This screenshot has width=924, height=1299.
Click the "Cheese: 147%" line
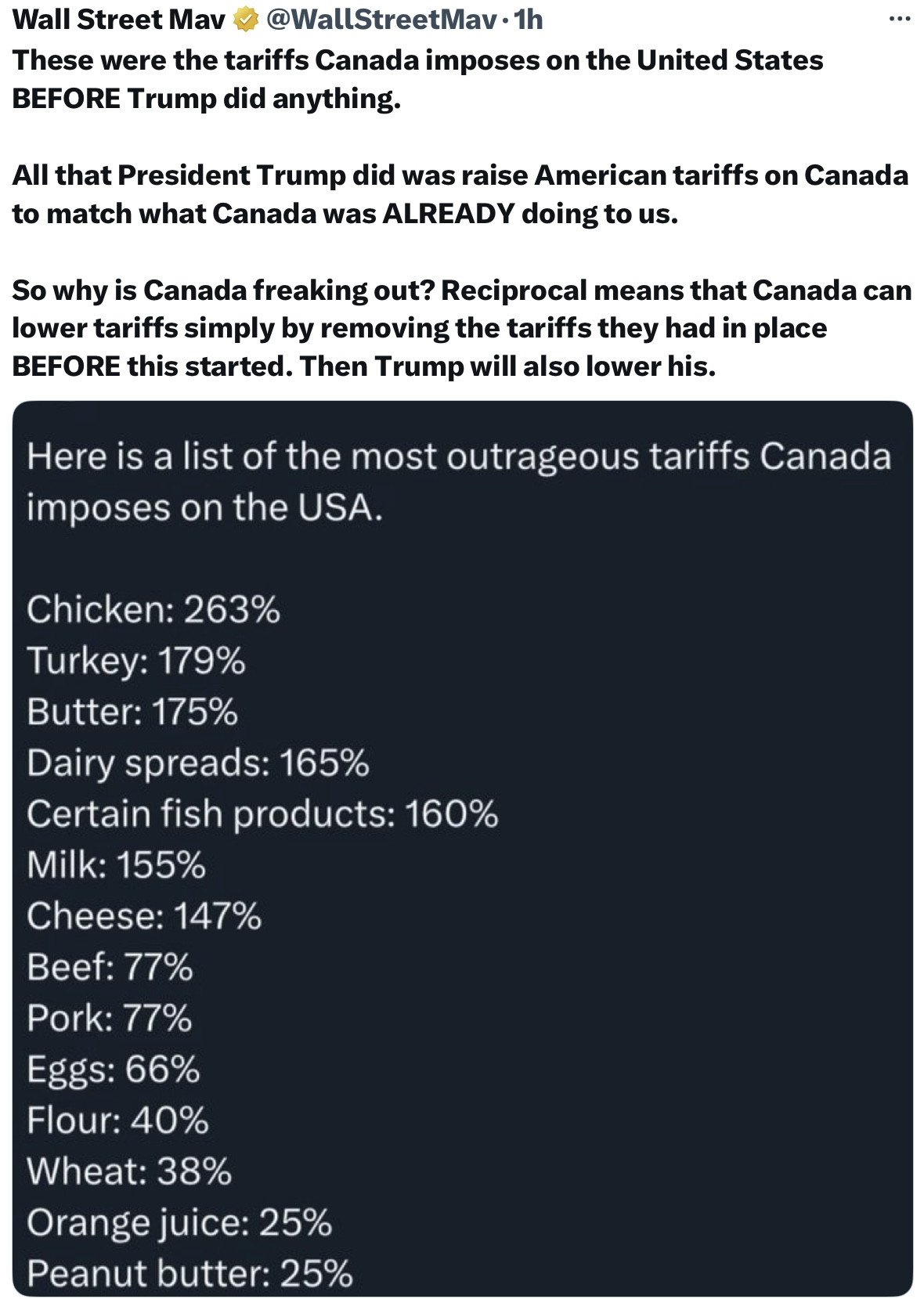(x=144, y=916)
